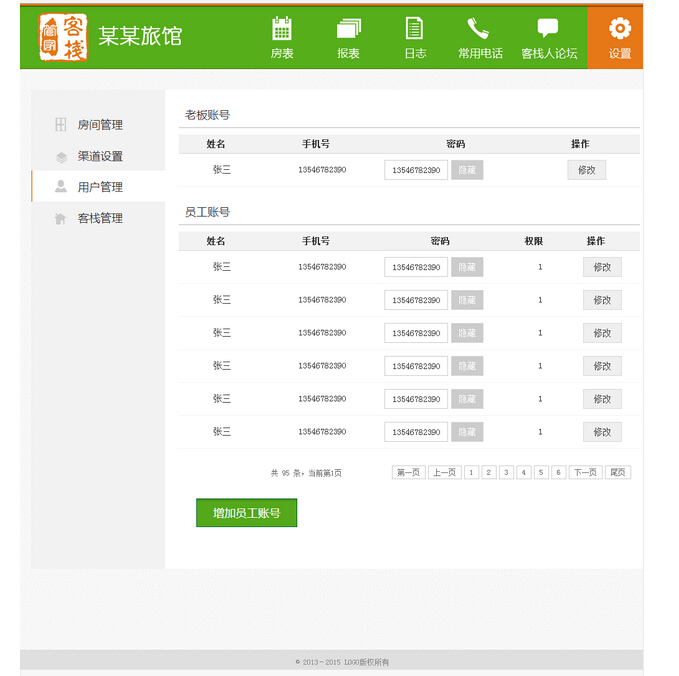Go to 下一页 in the pagination
This screenshot has width=679, height=676.
pyautogui.click(x=585, y=473)
